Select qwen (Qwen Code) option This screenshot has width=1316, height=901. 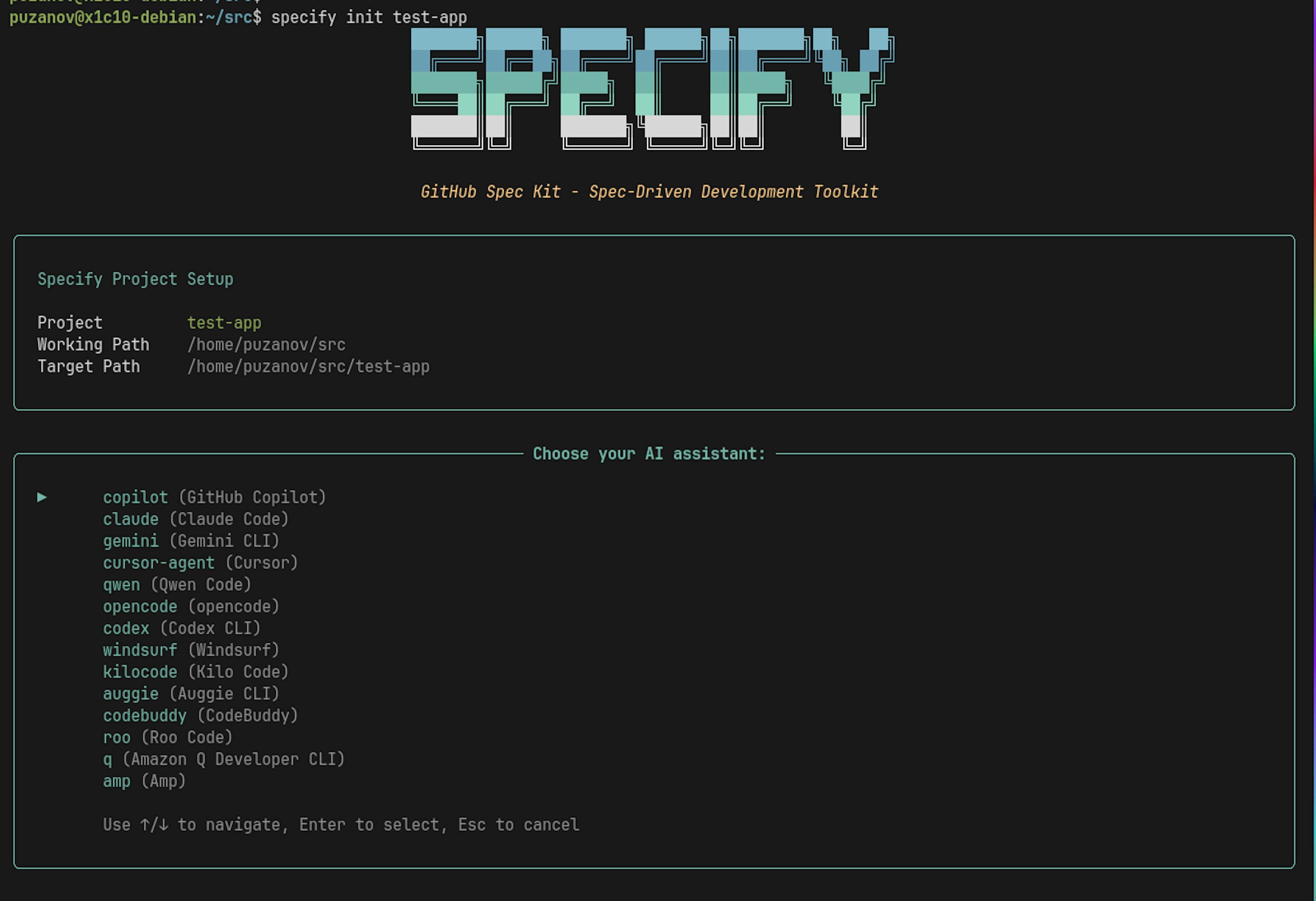pyautogui.click(x=177, y=585)
